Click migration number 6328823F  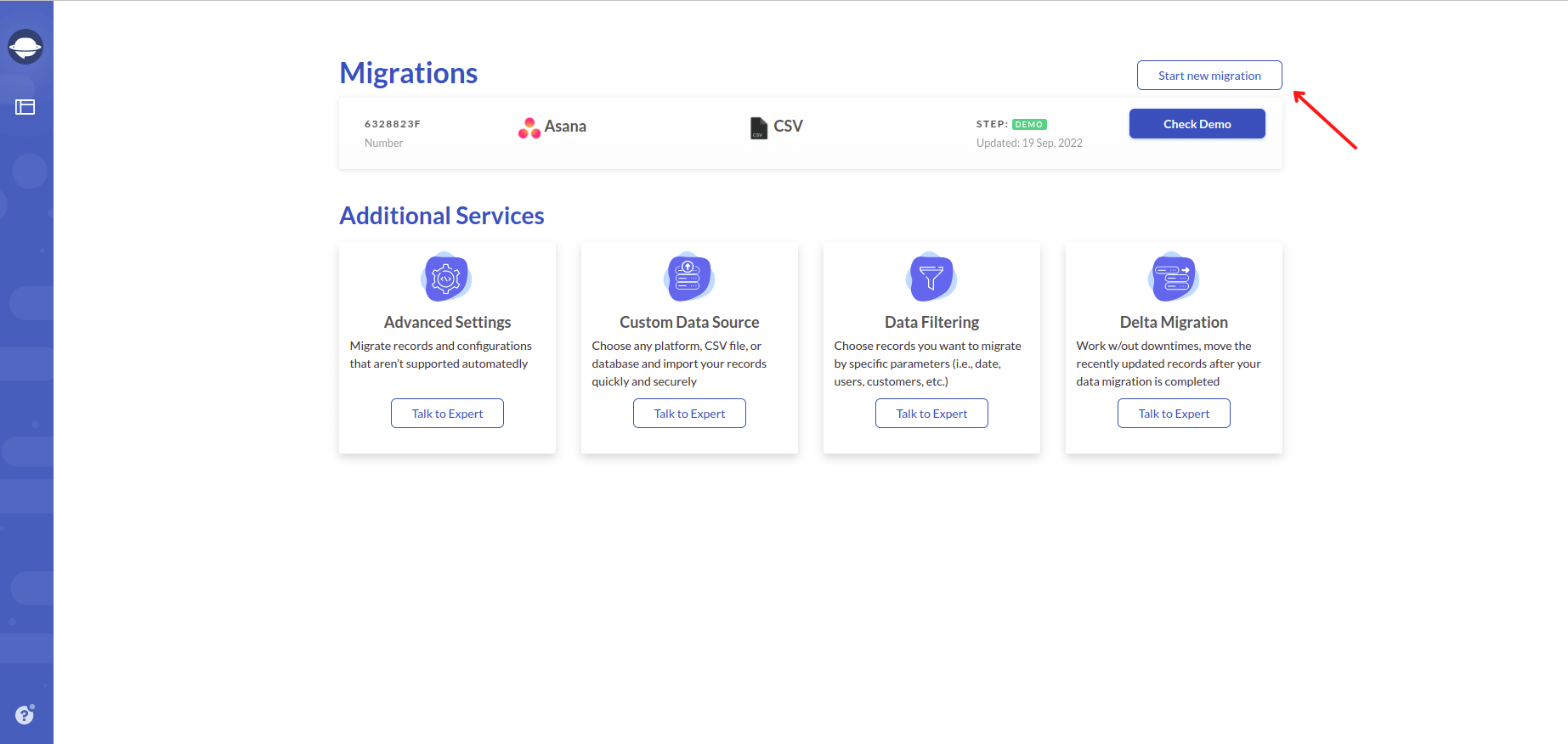[393, 124]
